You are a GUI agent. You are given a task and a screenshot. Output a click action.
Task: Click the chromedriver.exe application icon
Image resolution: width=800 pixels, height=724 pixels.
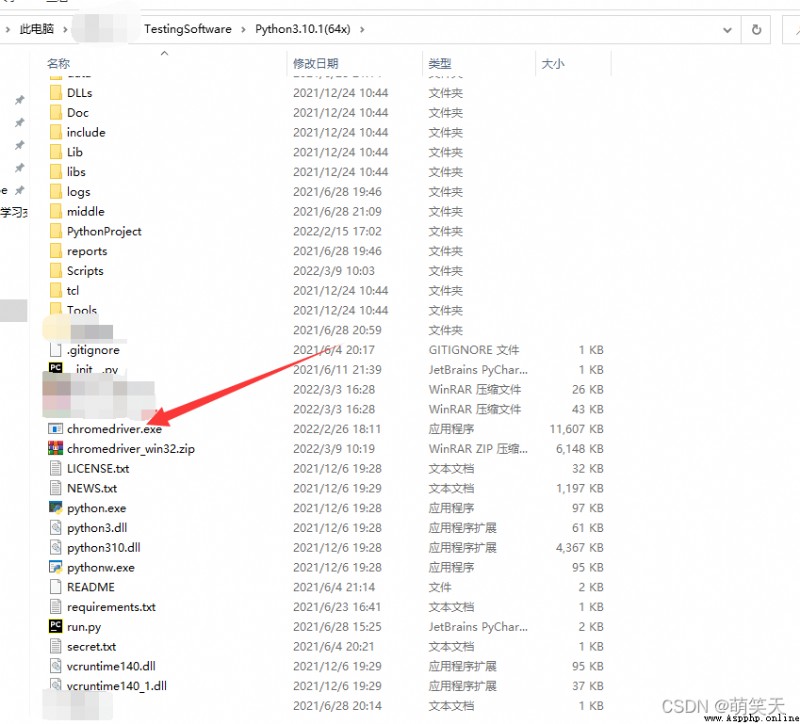tap(55, 429)
